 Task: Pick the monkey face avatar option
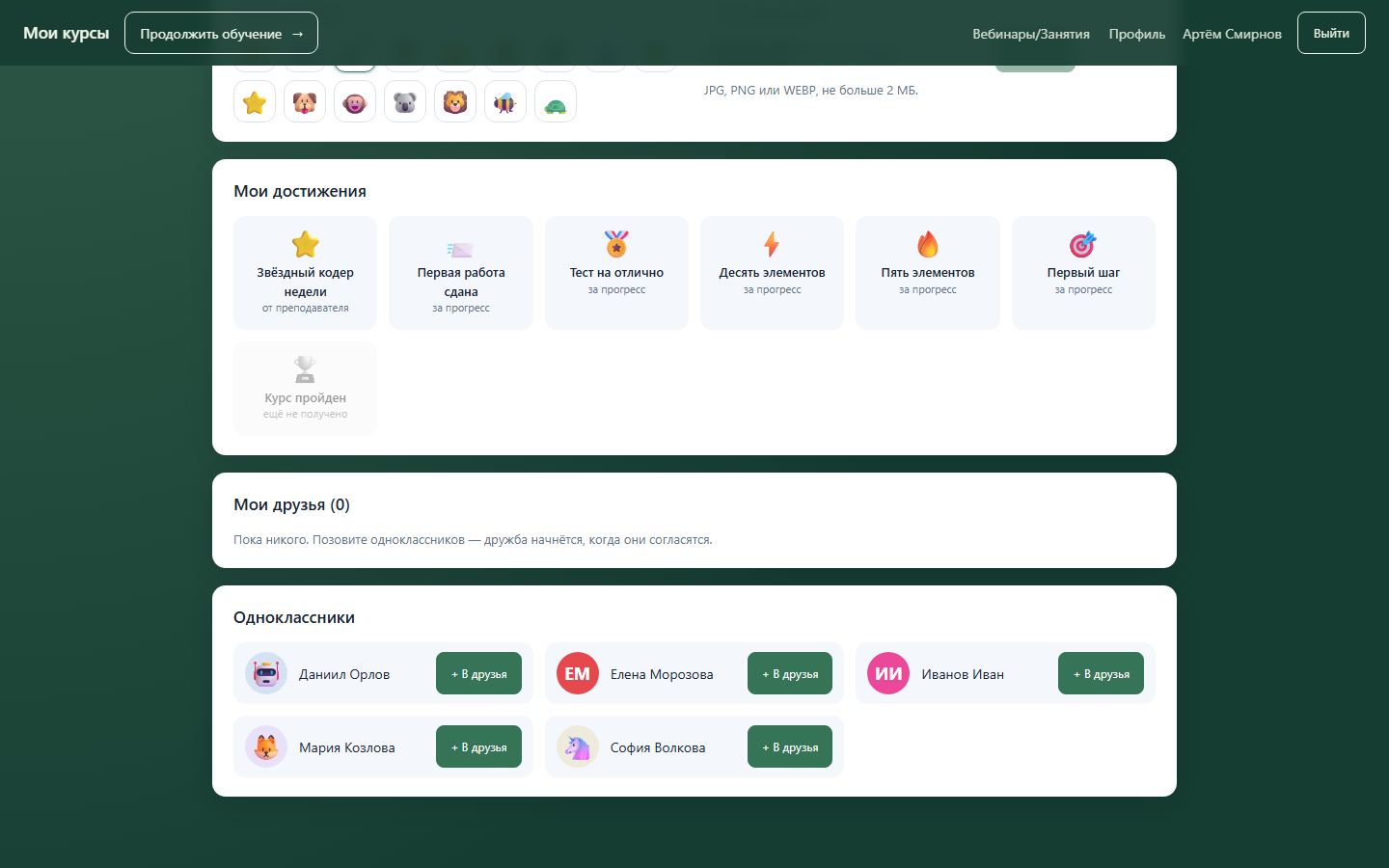coord(355,102)
